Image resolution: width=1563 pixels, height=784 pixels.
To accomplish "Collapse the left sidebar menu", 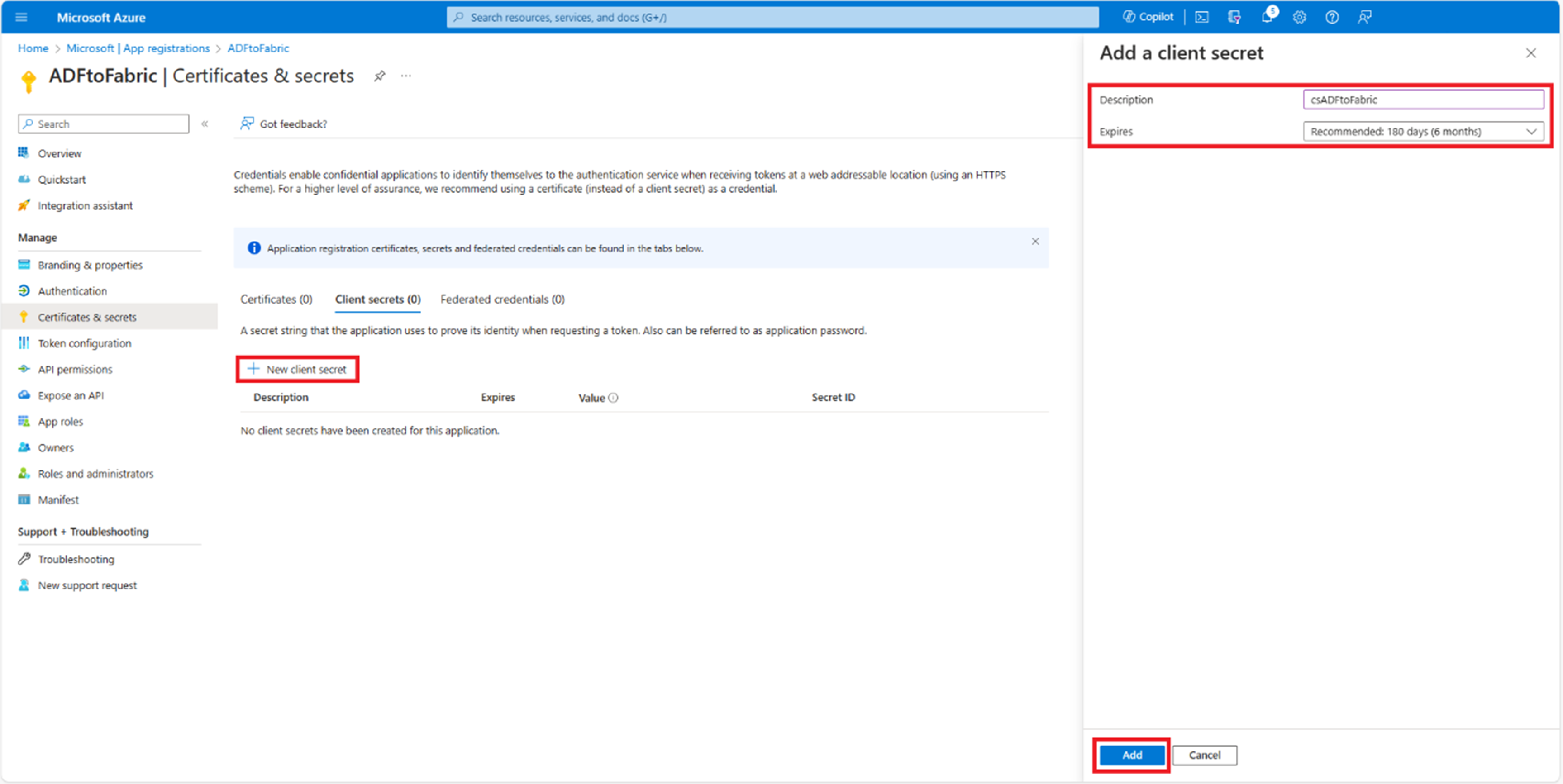I will point(205,124).
